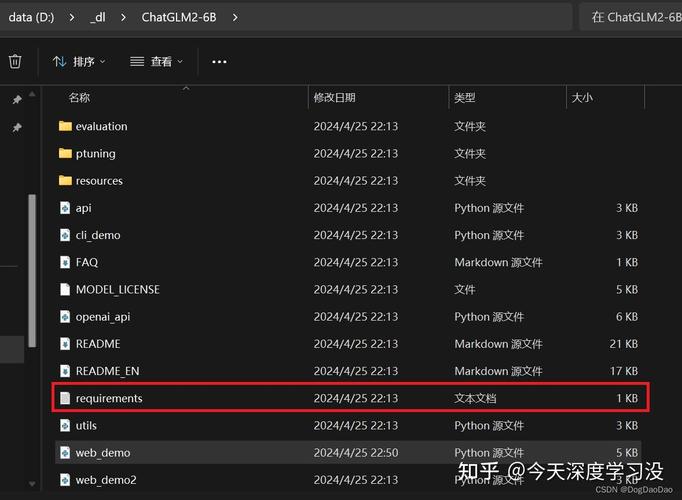Click the ChatGLM2-6B breadcrumb segment
682x500 pixels.
[179, 17]
